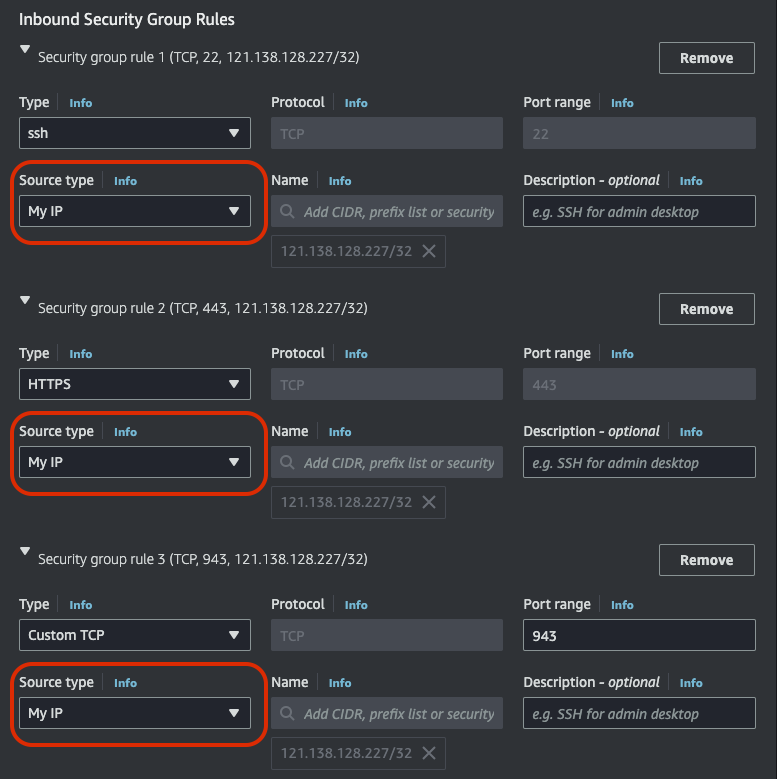Click search icon in rule 3 Name field
Image resolution: width=777 pixels, height=779 pixels.
pos(287,713)
